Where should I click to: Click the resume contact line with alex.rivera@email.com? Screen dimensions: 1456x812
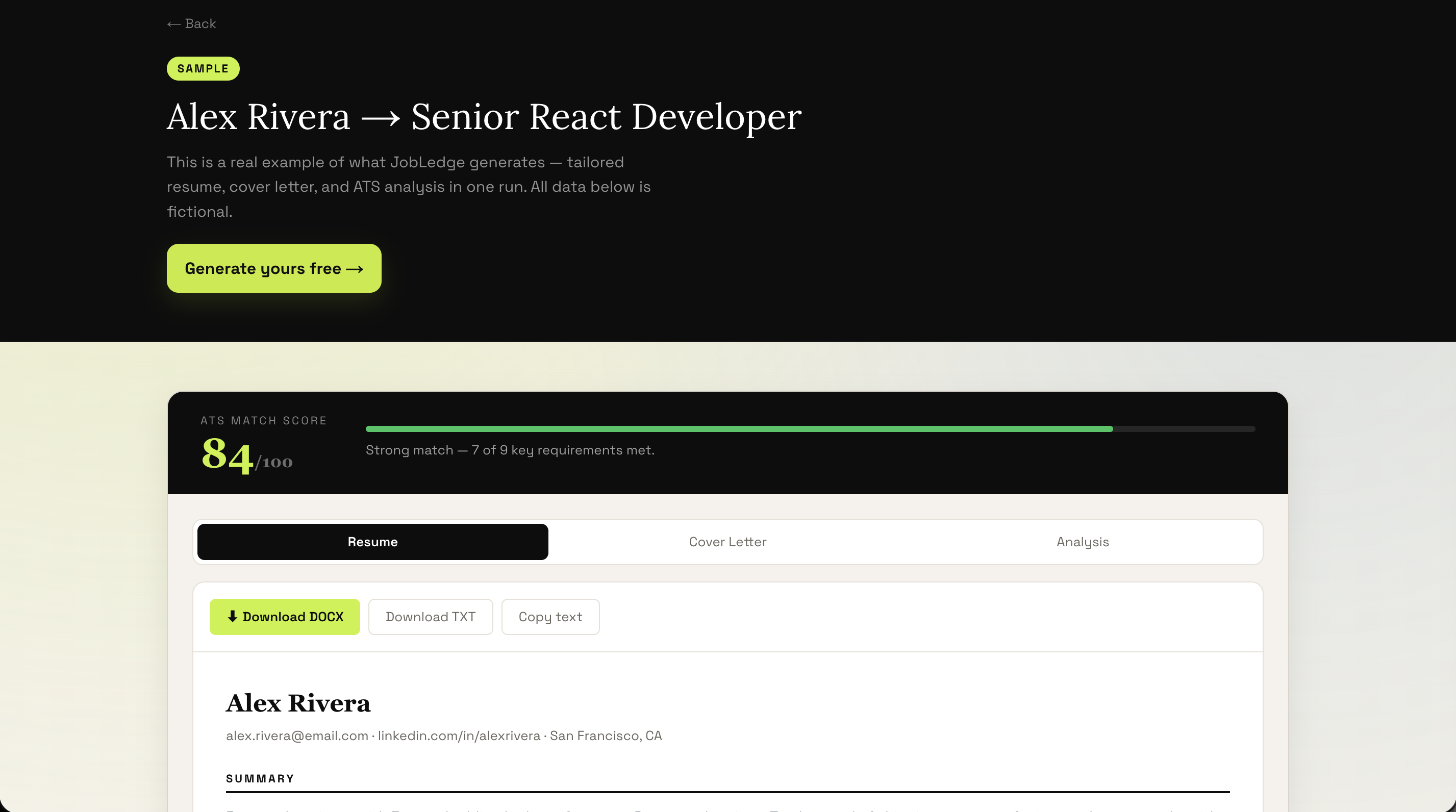pyautogui.click(x=444, y=735)
